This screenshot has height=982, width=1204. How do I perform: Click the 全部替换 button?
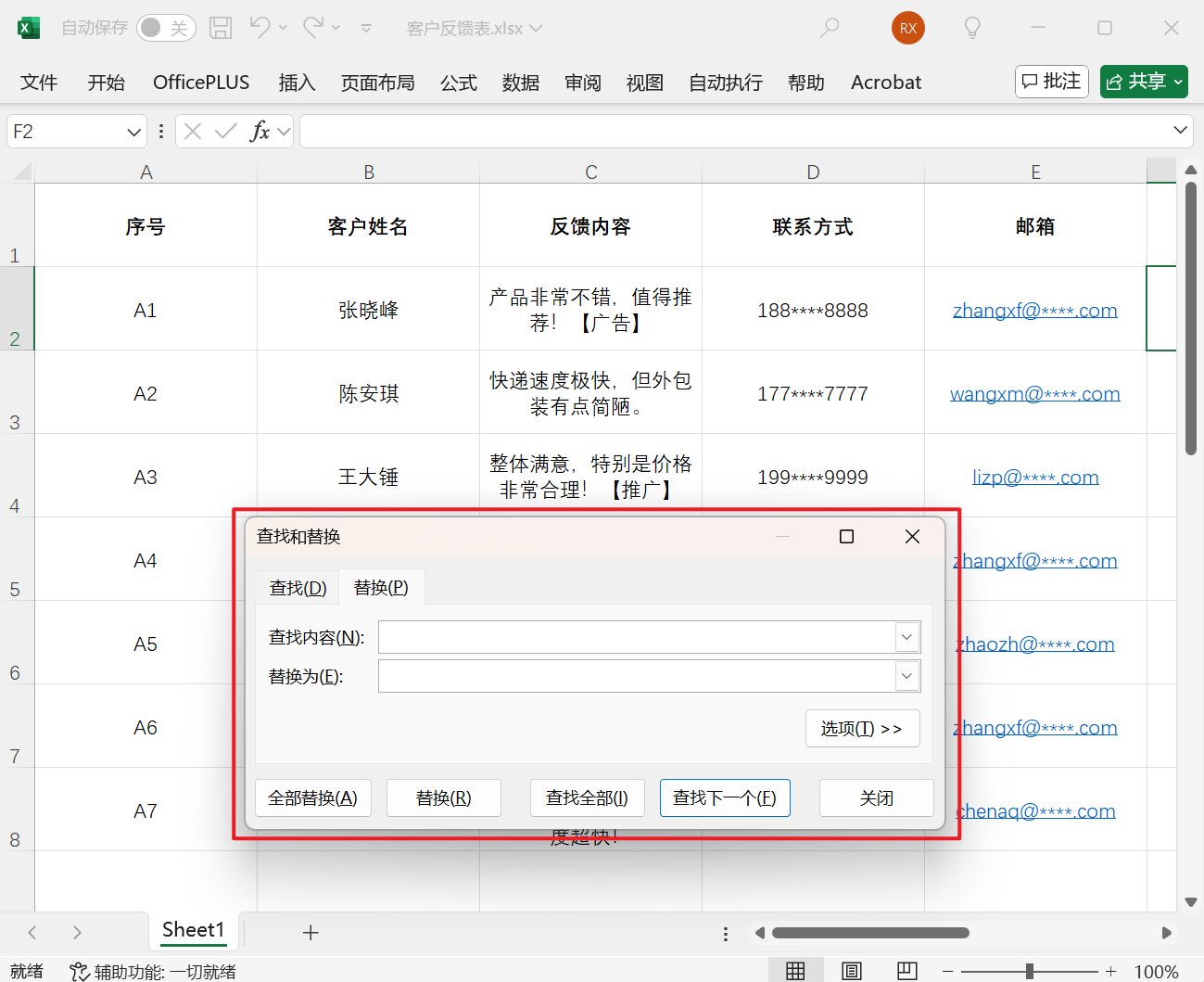click(x=313, y=797)
